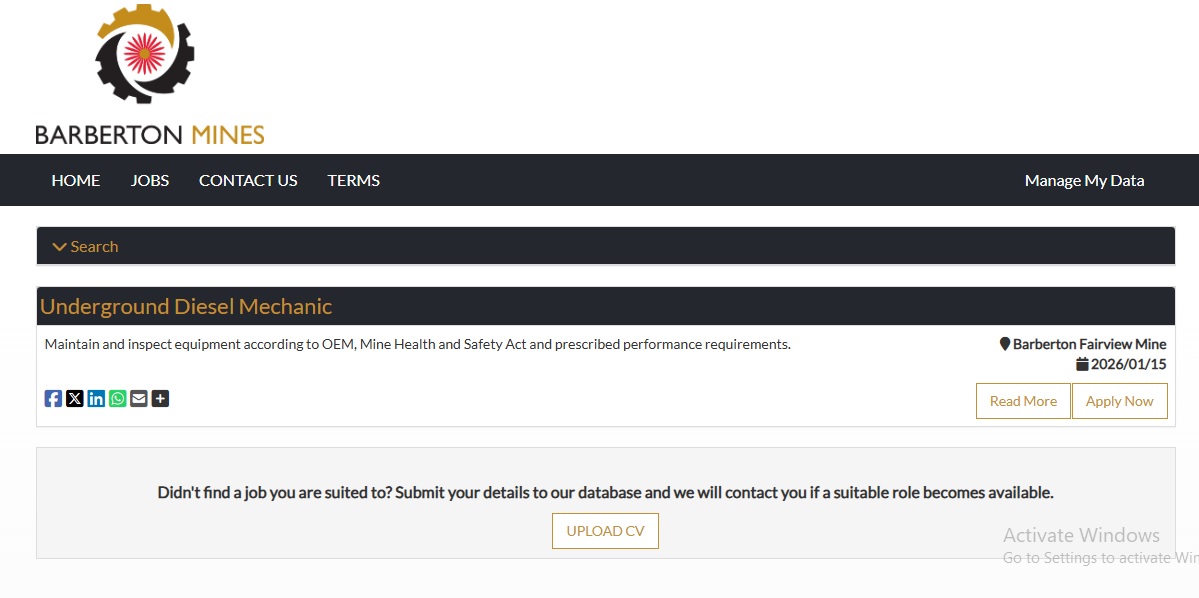Share the job on X (Twitter)
The height and width of the screenshot is (598, 1199).
(75, 399)
